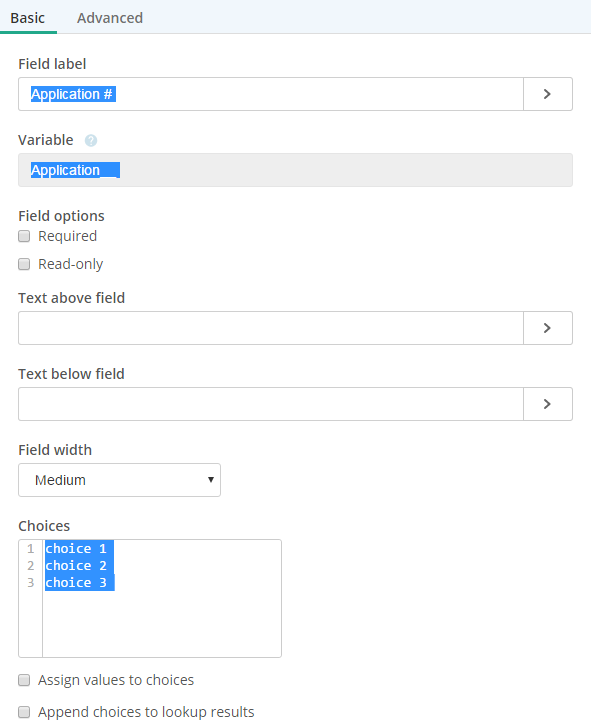Open the Text below field chevron button
This screenshot has height=727, width=591.
[548, 404]
